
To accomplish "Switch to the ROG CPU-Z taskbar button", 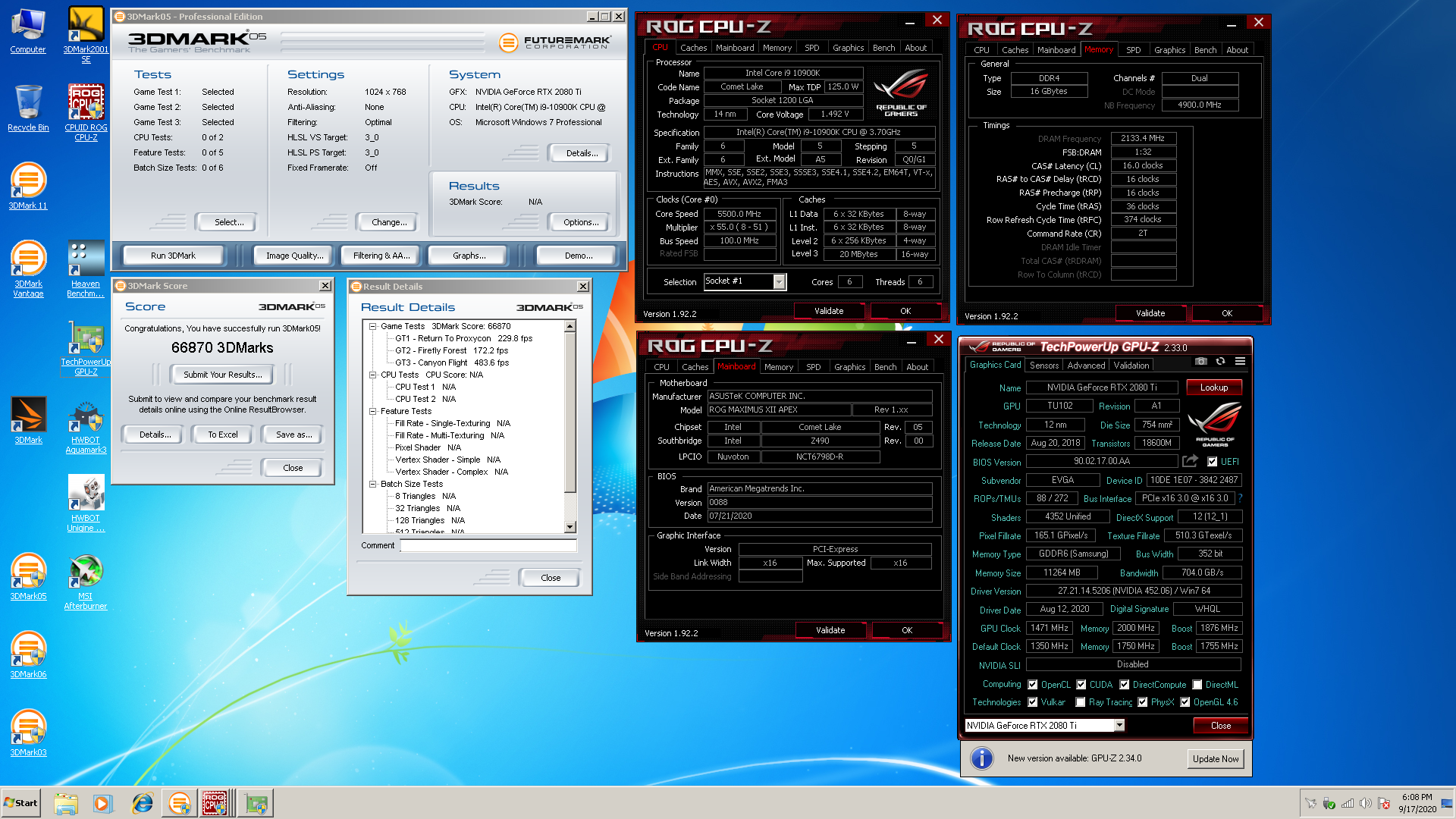I will 215,803.
